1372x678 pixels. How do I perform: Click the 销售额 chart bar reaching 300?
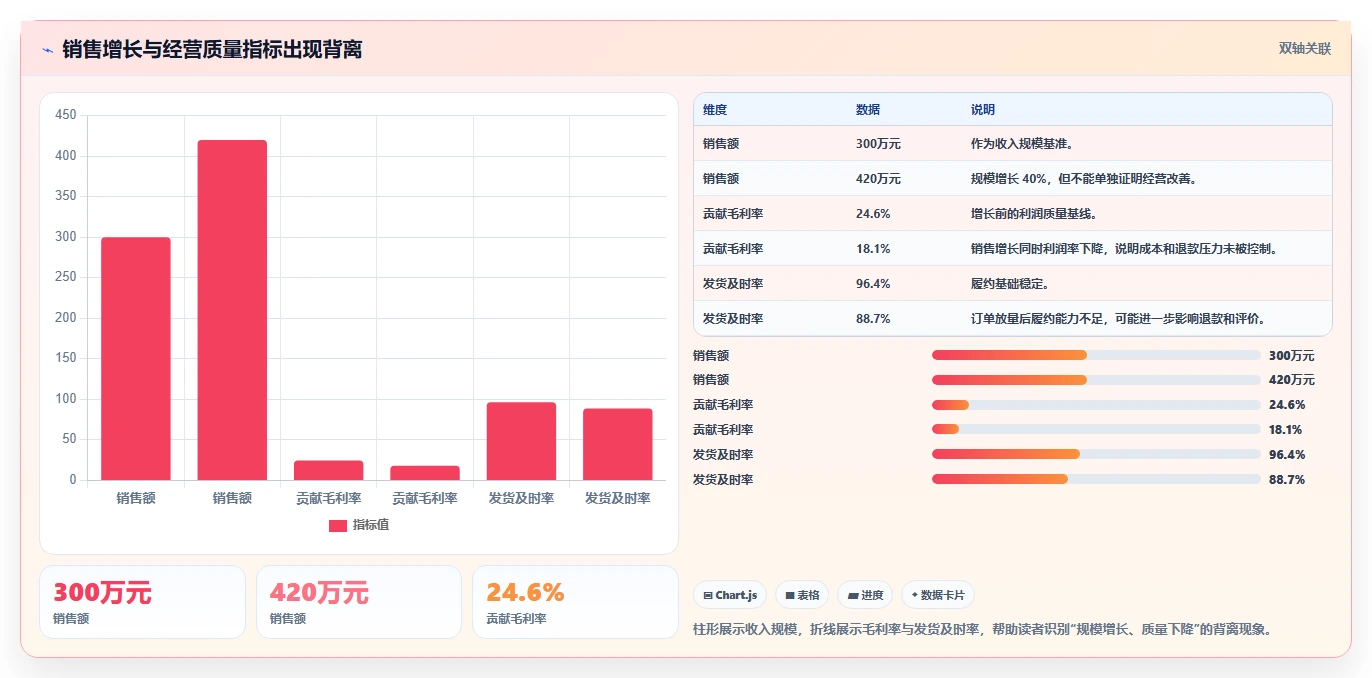point(136,358)
